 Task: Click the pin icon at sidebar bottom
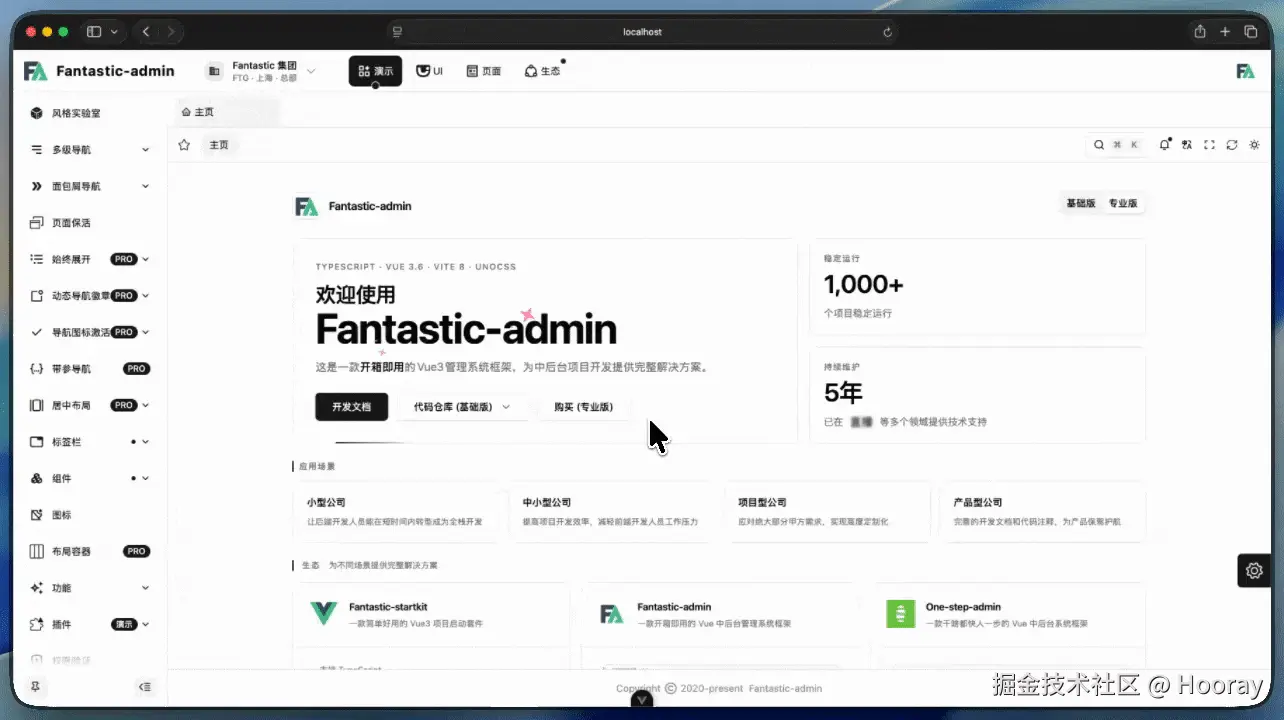37,687
